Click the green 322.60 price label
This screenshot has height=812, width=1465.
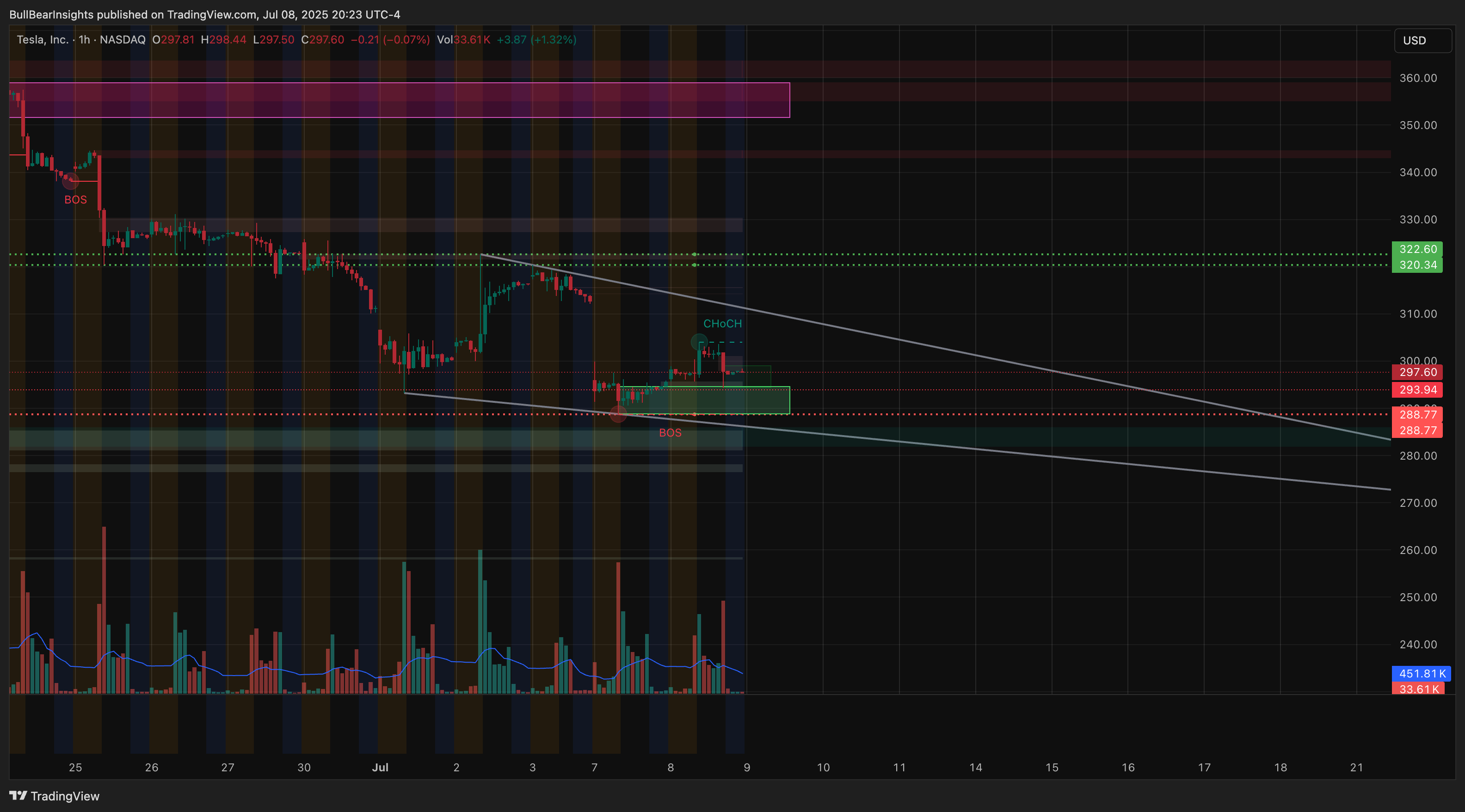[x=1416, y=249]
